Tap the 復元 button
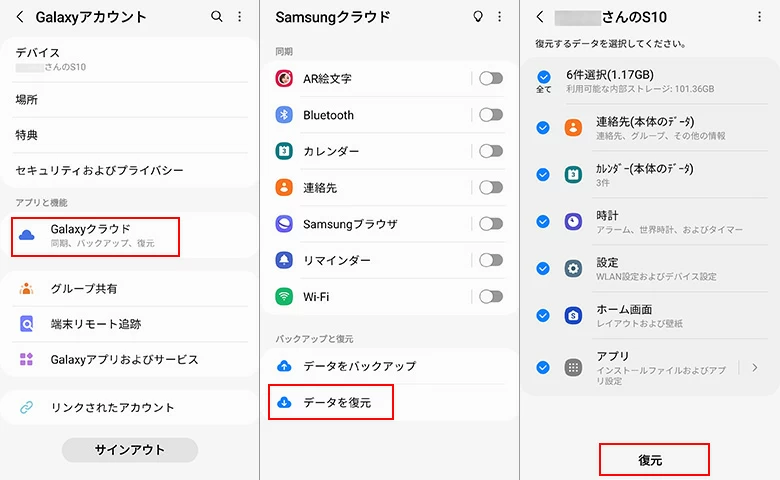The height and width of the screenshot is (480, 780). (x=654, y=460)
